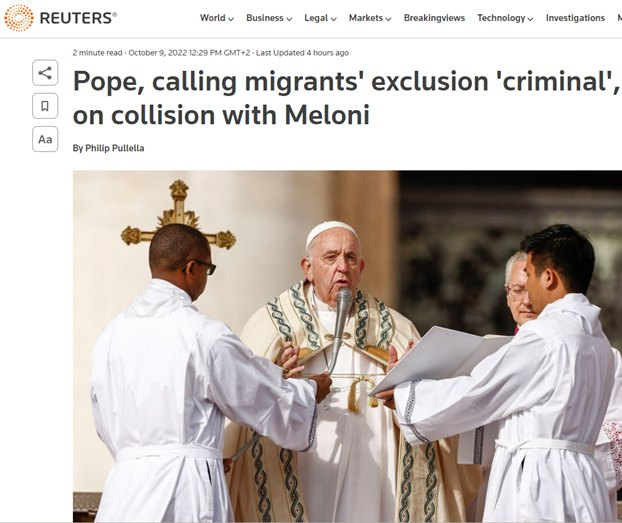The width and height of the screenshot is (622, 523).
Task: Select the World menu label
Action: (213, 18)
